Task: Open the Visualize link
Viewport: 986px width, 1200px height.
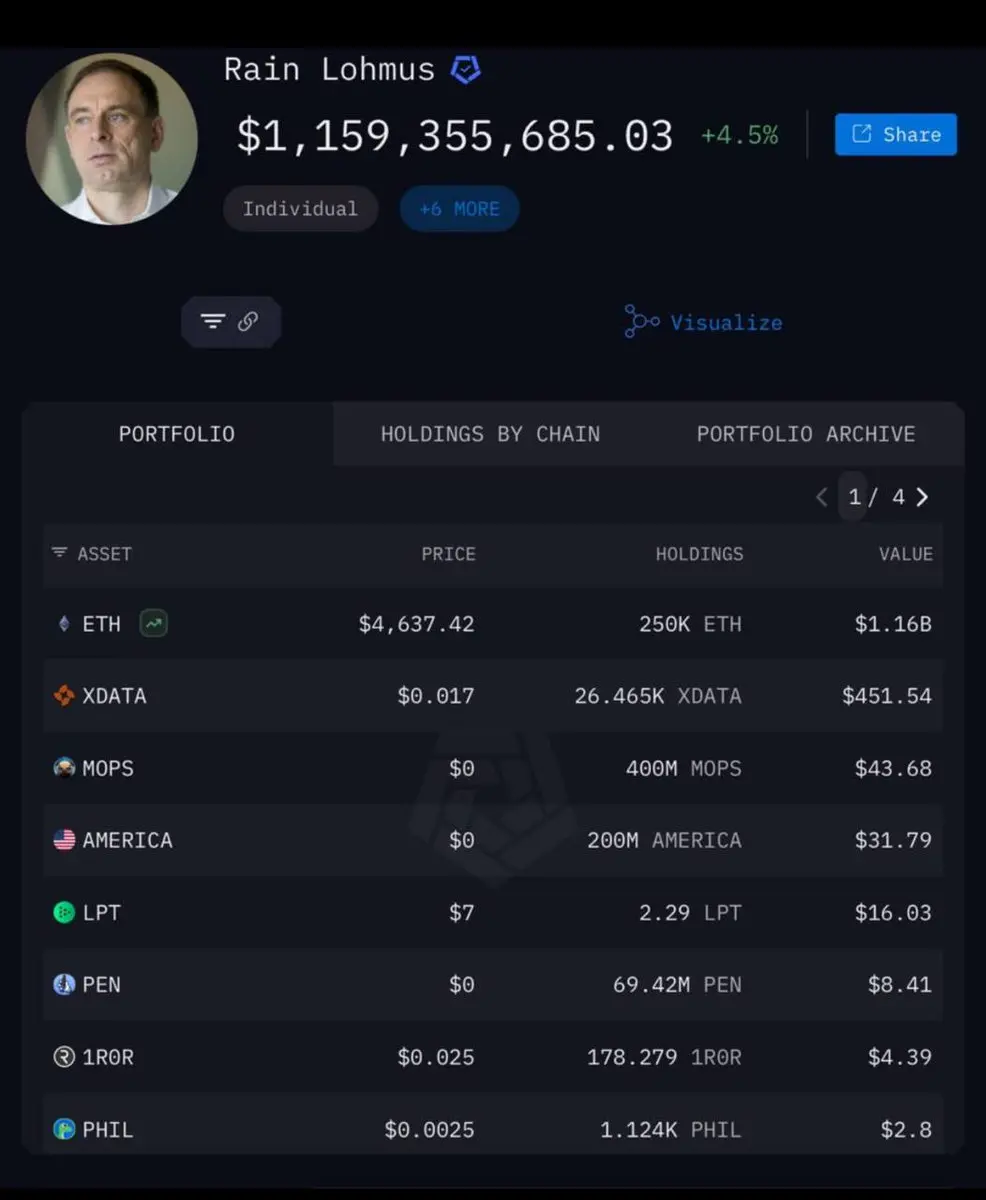Action: [x=703, y=322]
